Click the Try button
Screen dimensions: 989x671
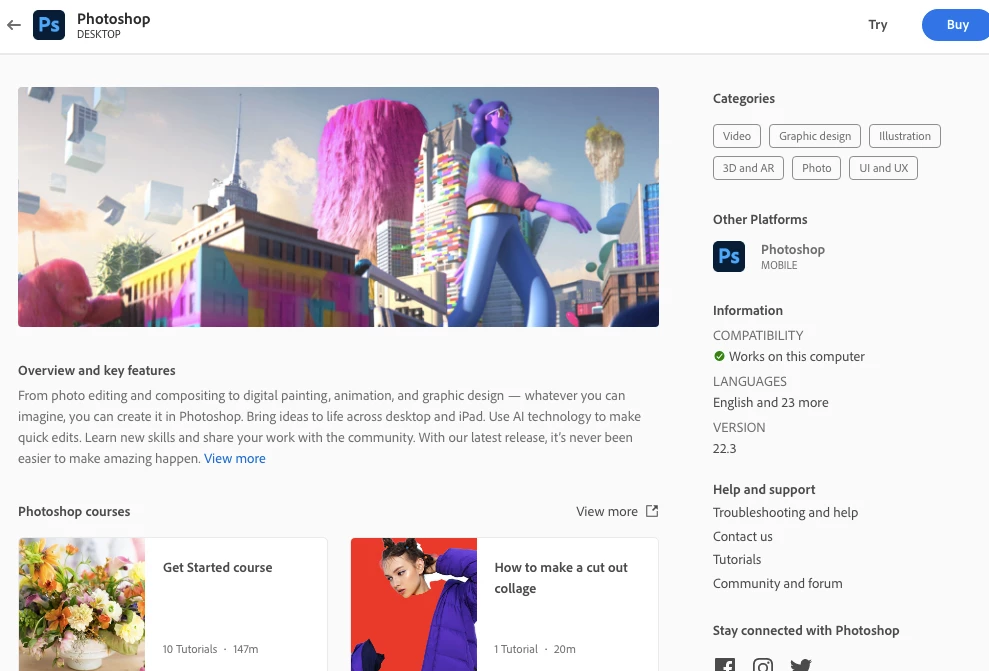click(x=877, y=25)
